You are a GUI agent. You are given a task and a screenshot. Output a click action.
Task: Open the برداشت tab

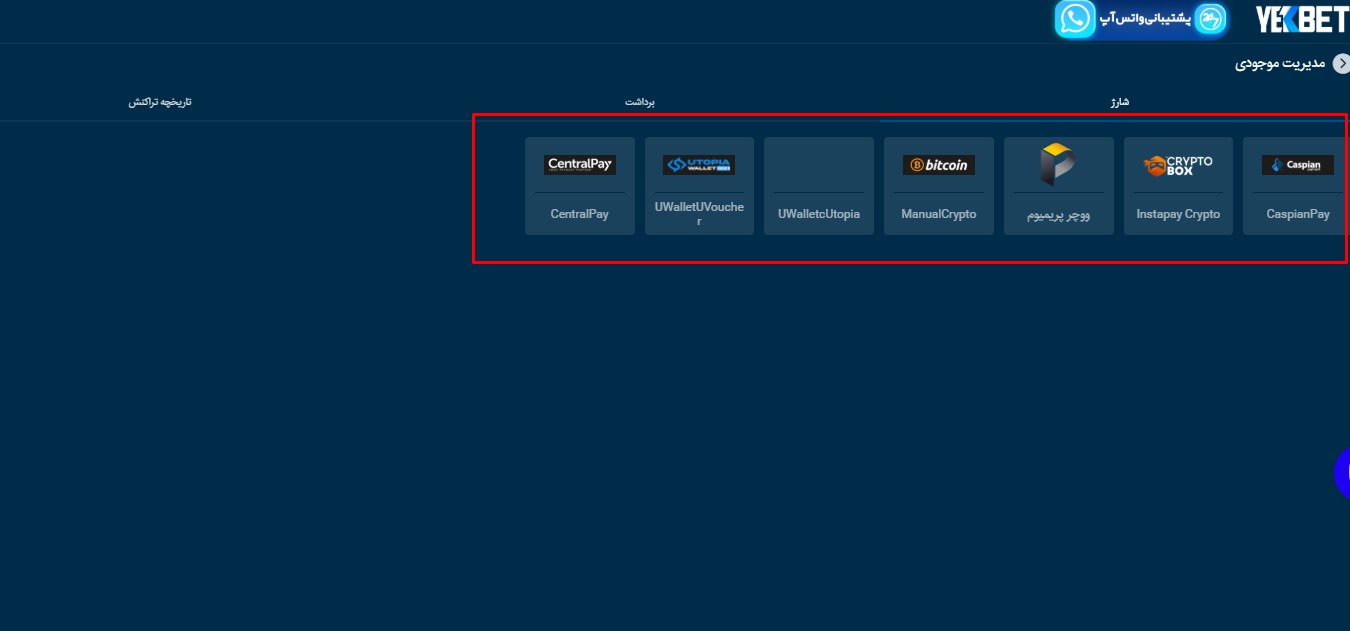pos(640,102)
